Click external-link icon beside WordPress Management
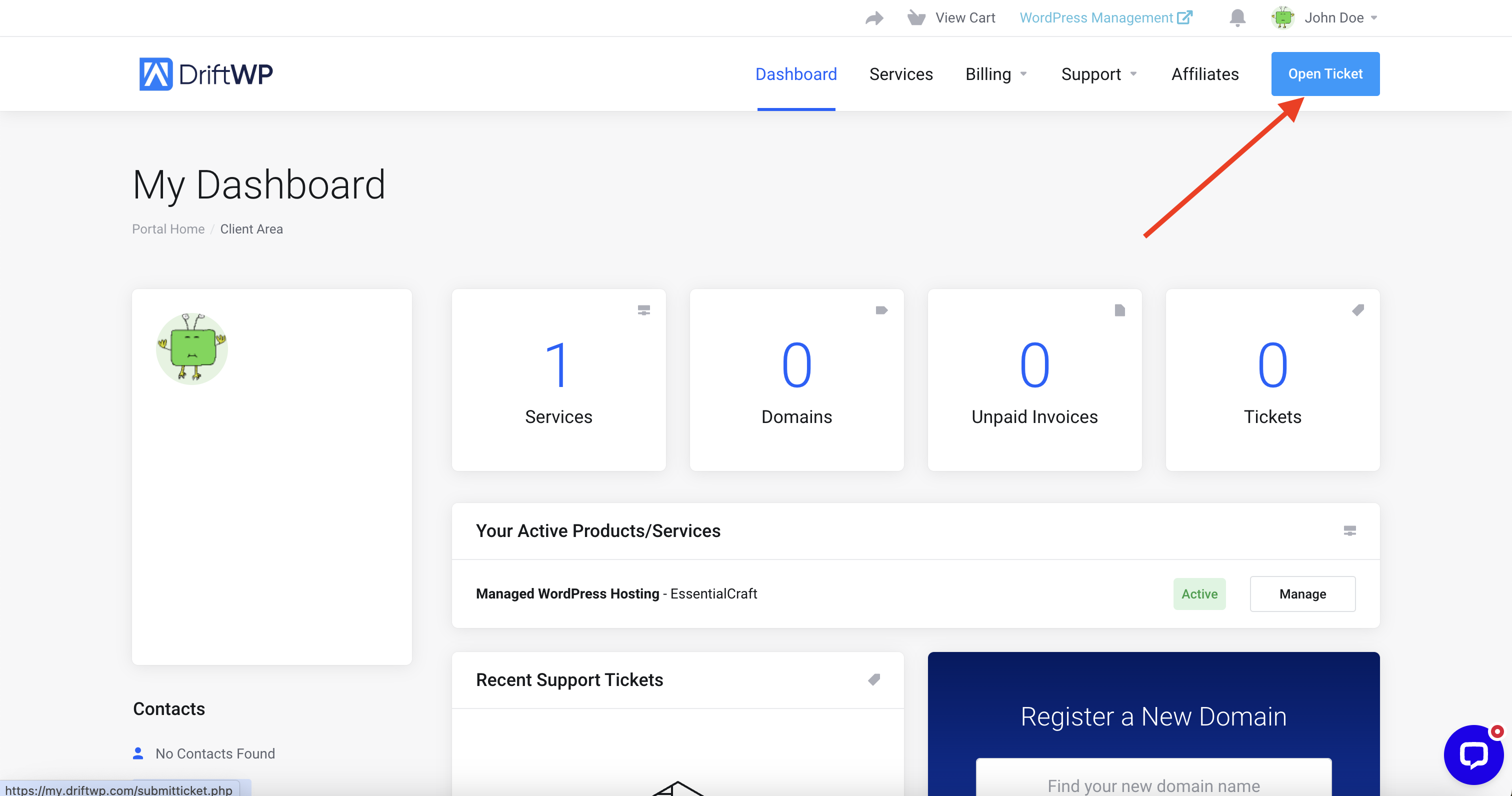The height and width of the screenshot is (796, 1512). (1184, 17)
